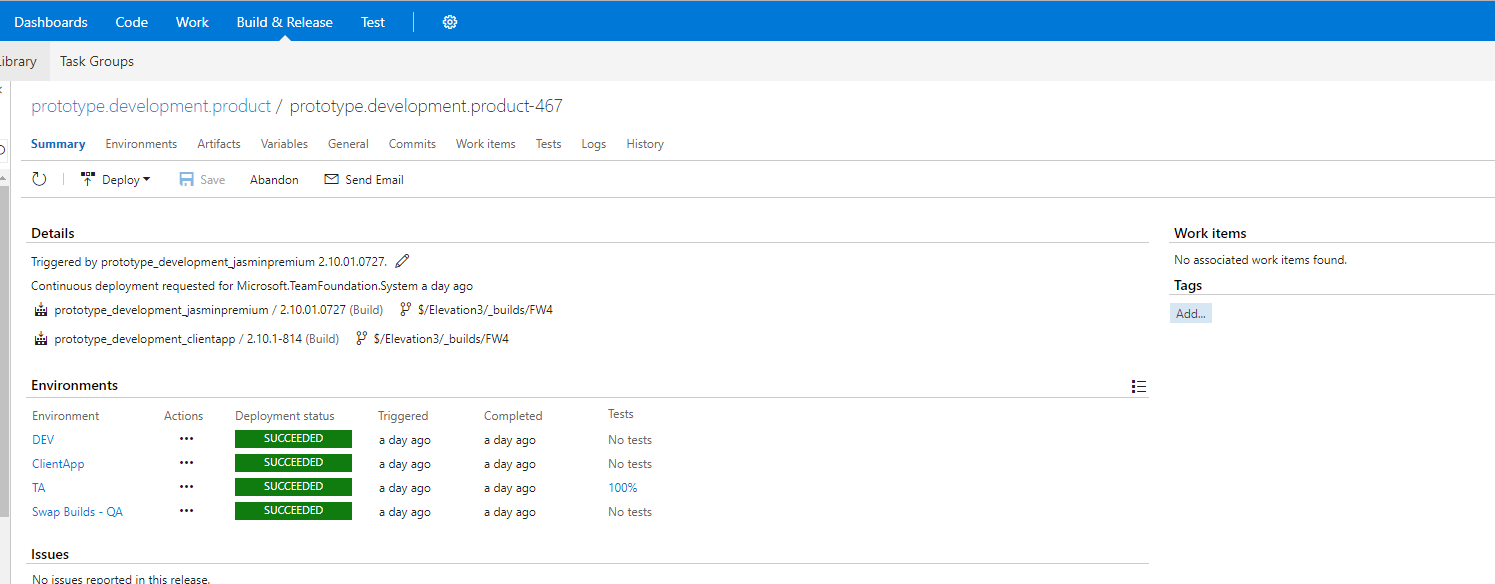Open actions ellipsis for ClientApp environment

tap(186, 463)
